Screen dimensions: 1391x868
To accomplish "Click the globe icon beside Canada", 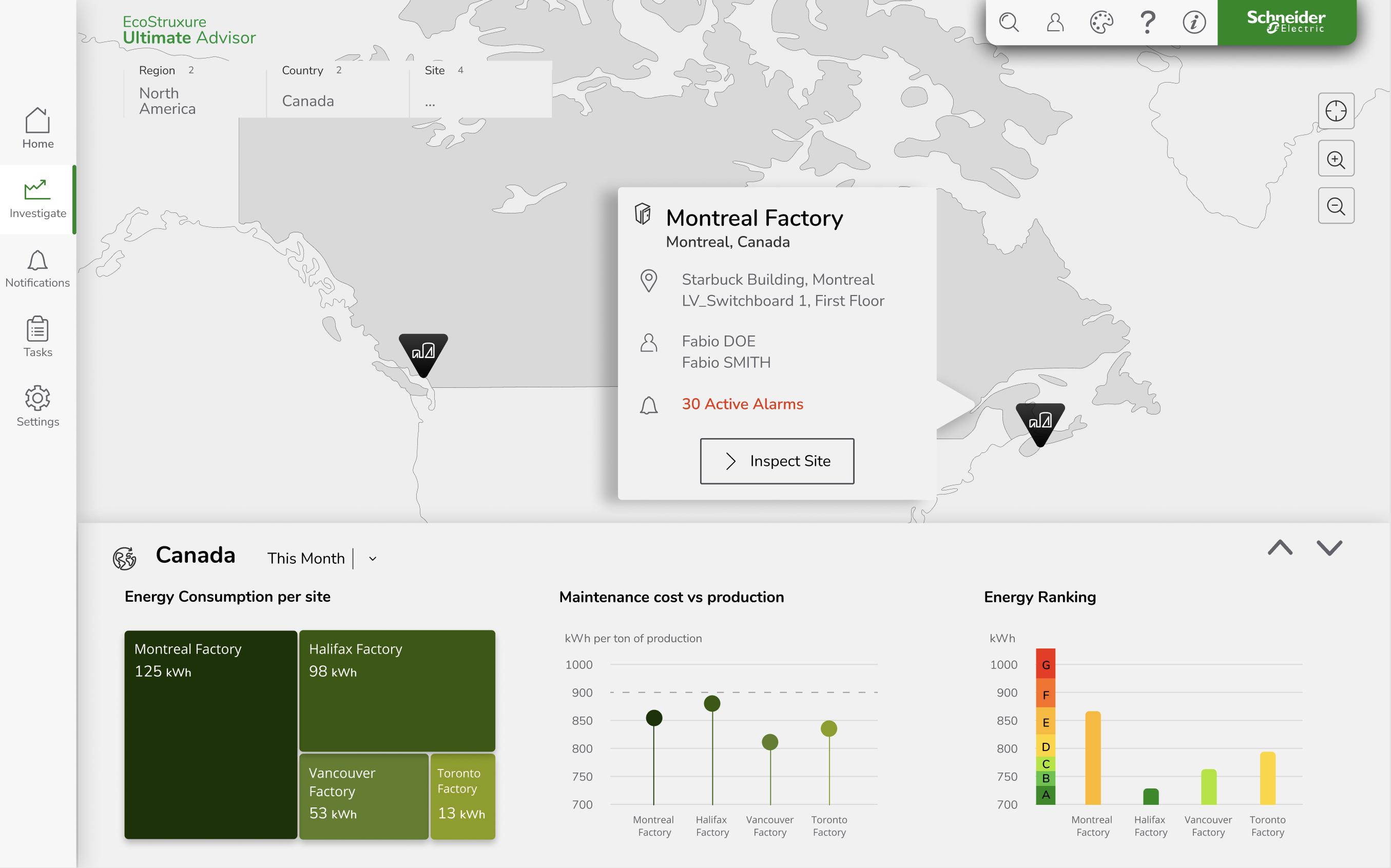I will click(x=124, y=558).
